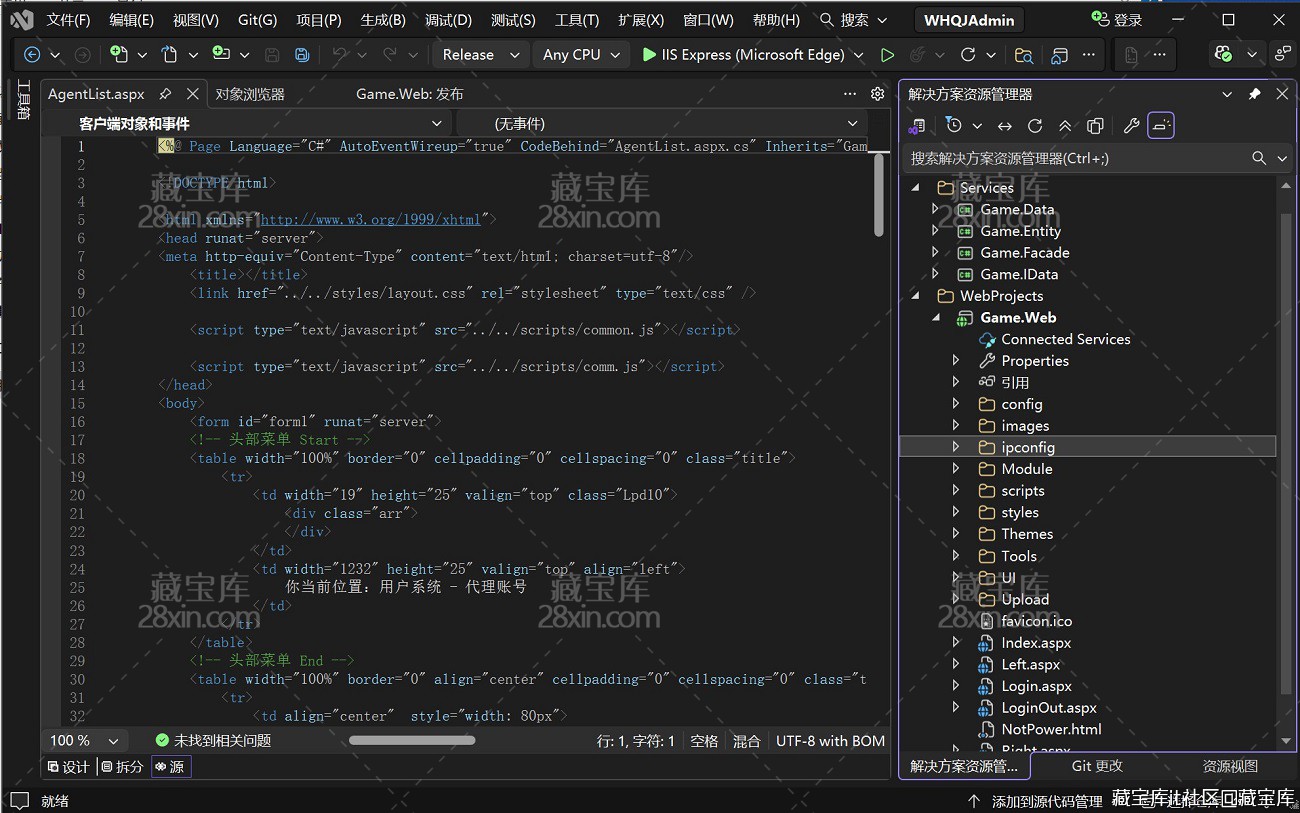Screen dimensions: 1300x813
Task: Toggle the Preview Selected Items button
Action: tap(1161, 126)
